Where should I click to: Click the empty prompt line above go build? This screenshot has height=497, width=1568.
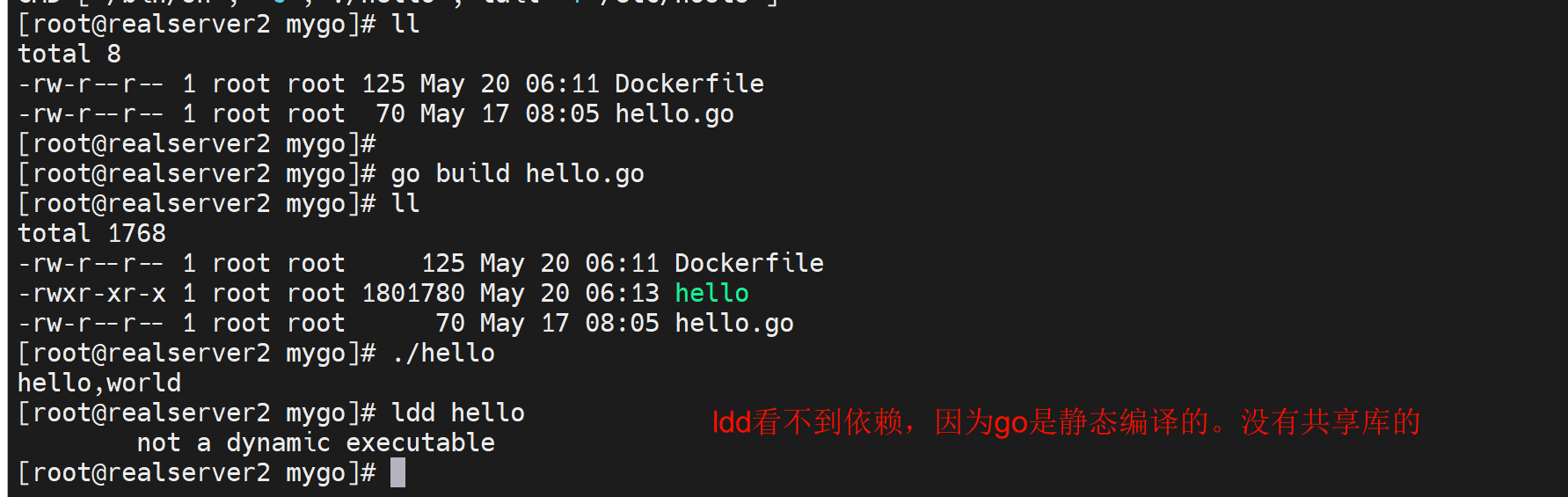coord(197,143)
